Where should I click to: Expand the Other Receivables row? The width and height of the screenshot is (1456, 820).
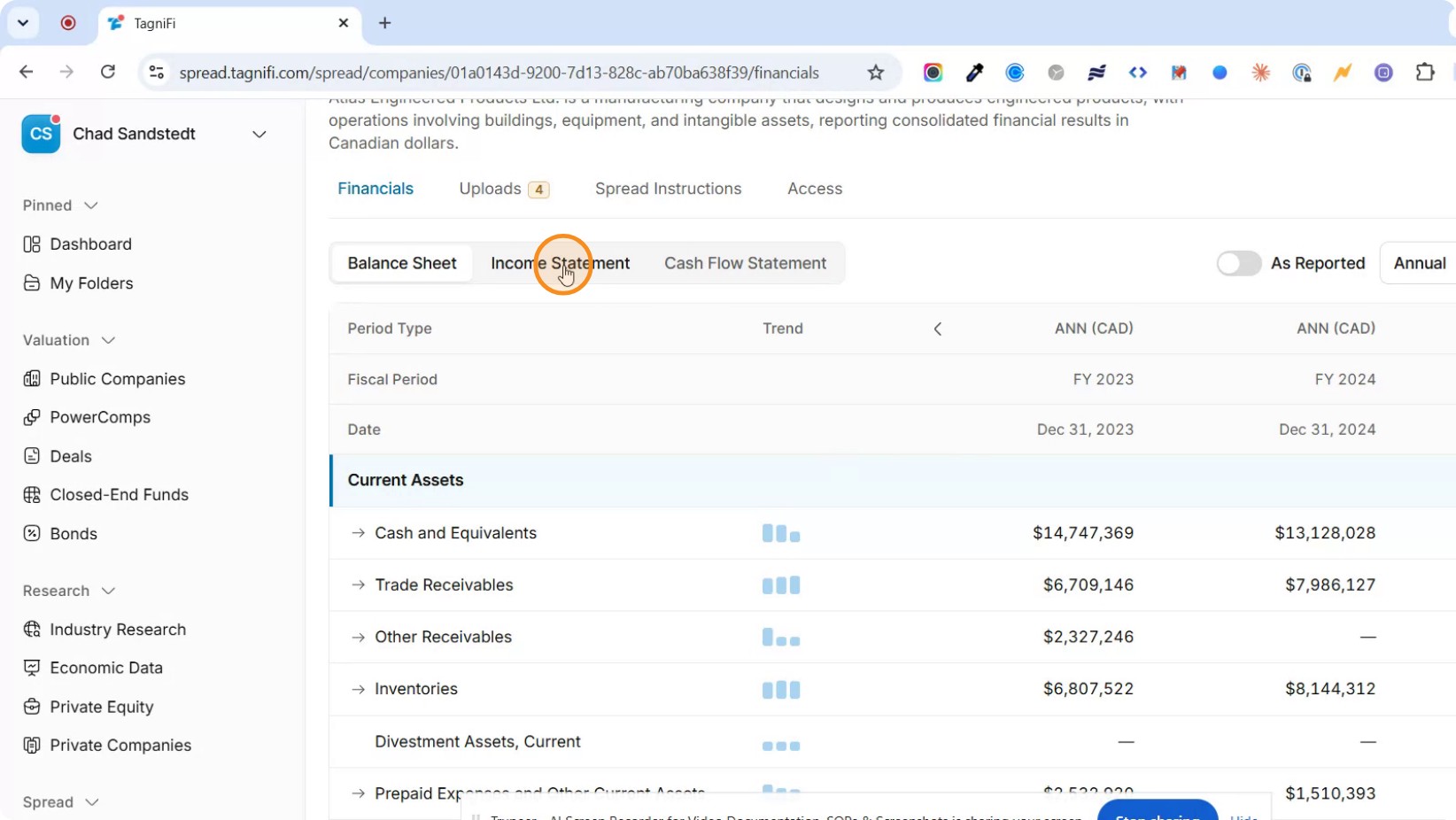coord(358,638)
